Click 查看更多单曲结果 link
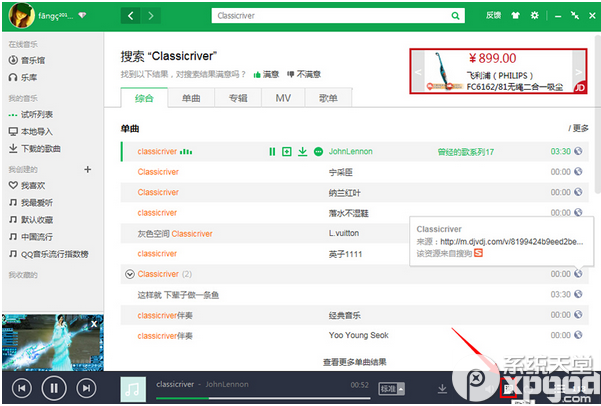The image size is (601, 406). click(355, 362)
